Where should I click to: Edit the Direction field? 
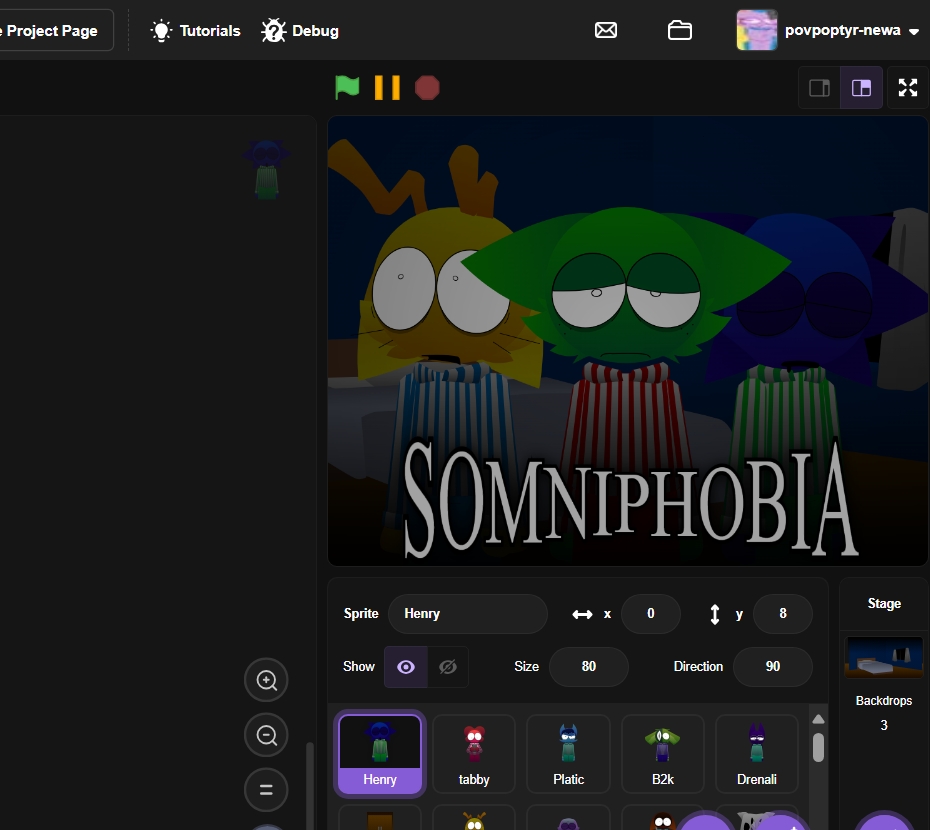(x=772, y=666)
